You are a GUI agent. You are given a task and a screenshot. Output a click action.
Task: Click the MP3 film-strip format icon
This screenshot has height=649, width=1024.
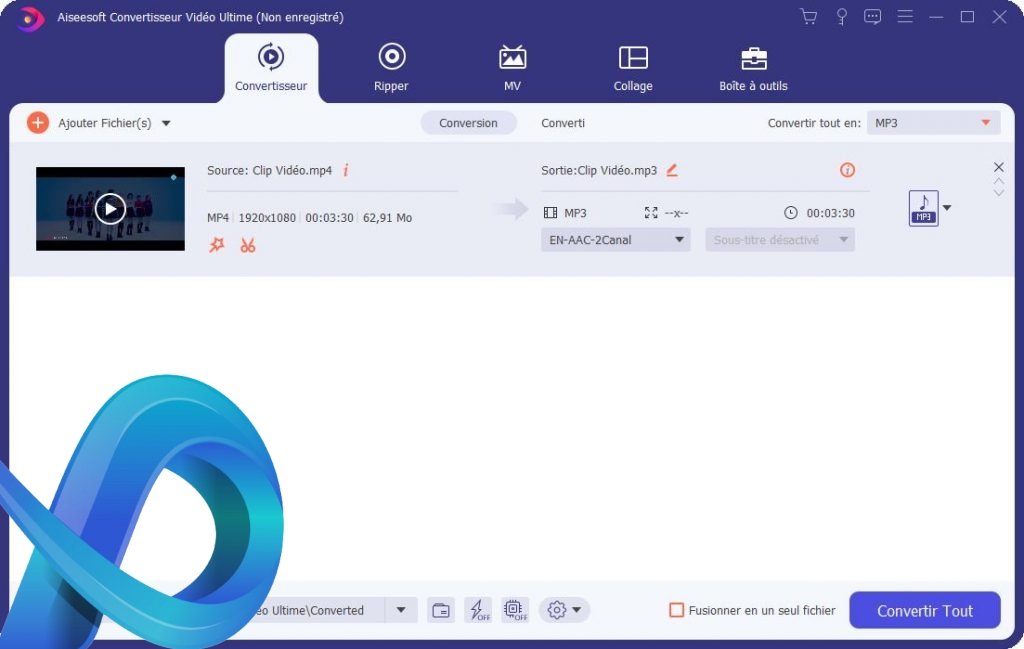[551, 213]
